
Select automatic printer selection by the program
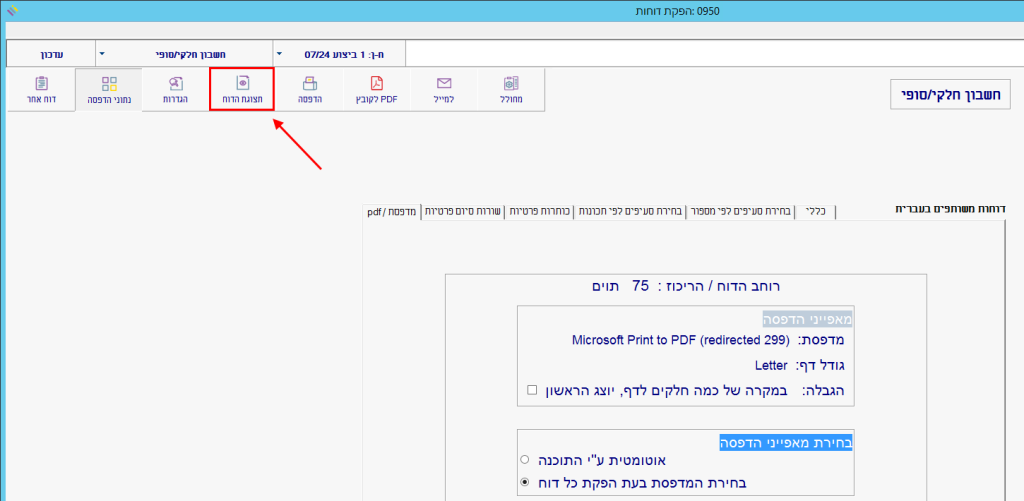525,460
